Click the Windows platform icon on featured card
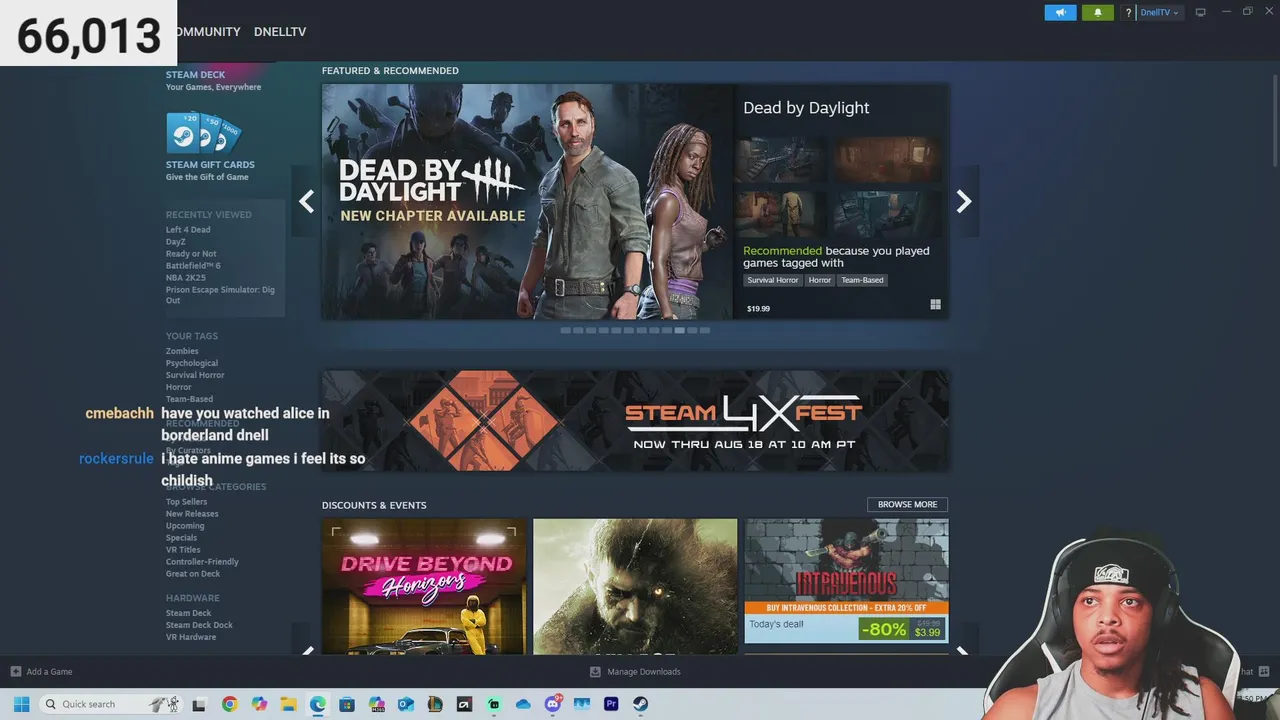Viewport: 1280px width, 720px height. click(935, 305)
